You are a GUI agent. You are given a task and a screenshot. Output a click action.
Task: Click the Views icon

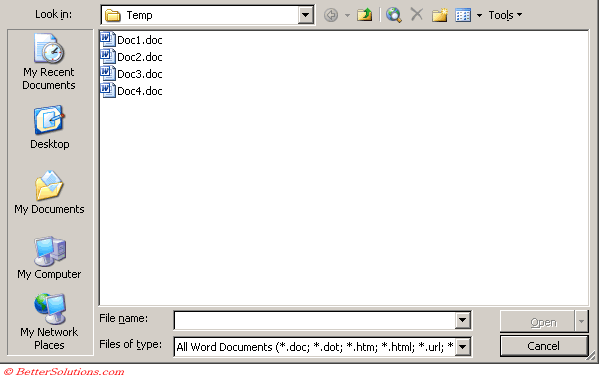463,15
